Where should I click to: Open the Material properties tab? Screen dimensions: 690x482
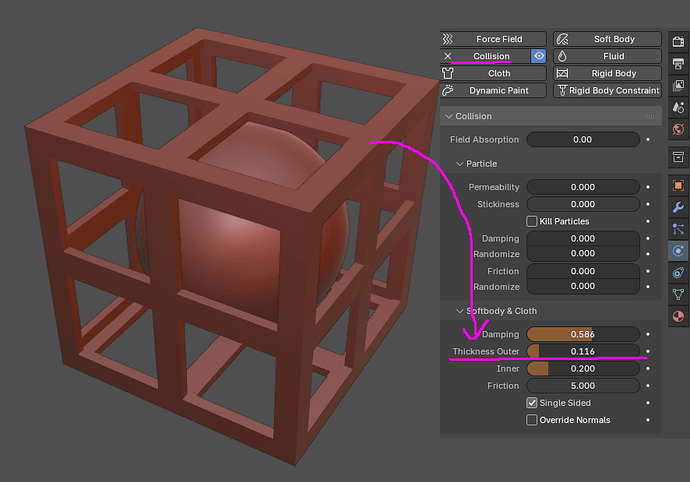coord(678,316)
